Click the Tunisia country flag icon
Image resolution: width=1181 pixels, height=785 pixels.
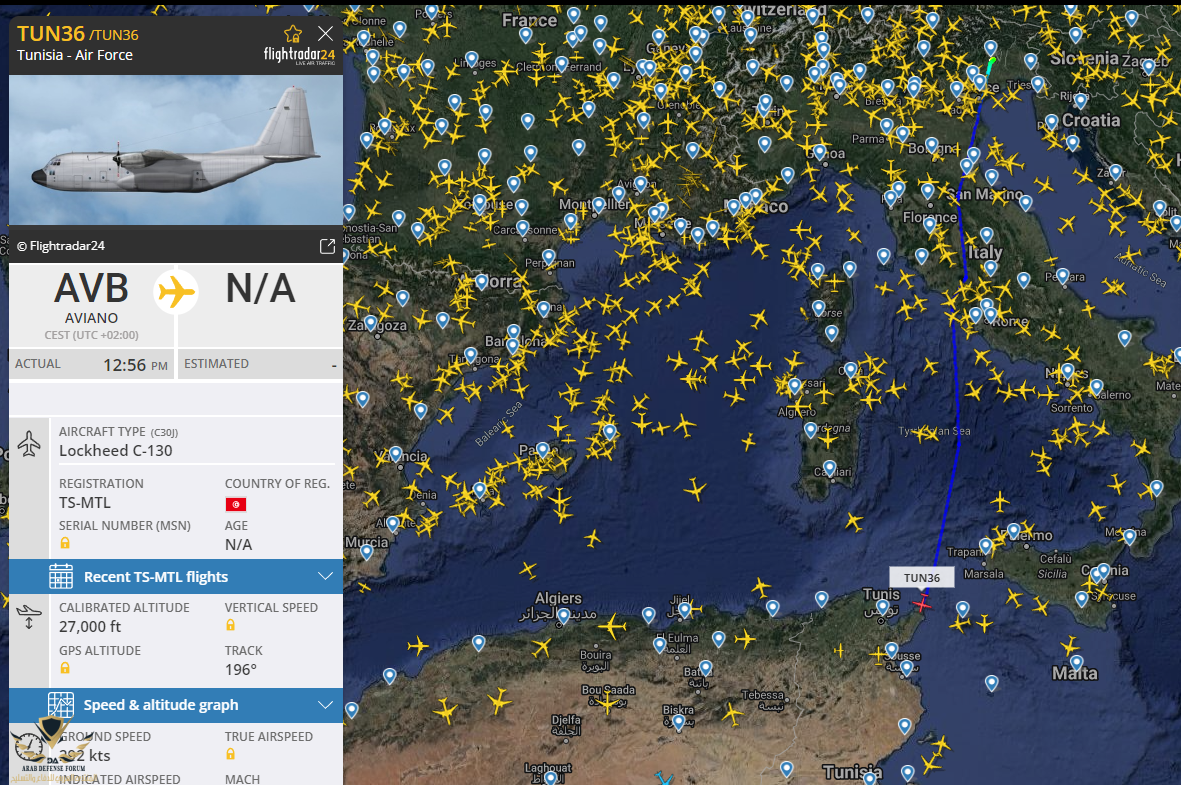tap(236, 504)
